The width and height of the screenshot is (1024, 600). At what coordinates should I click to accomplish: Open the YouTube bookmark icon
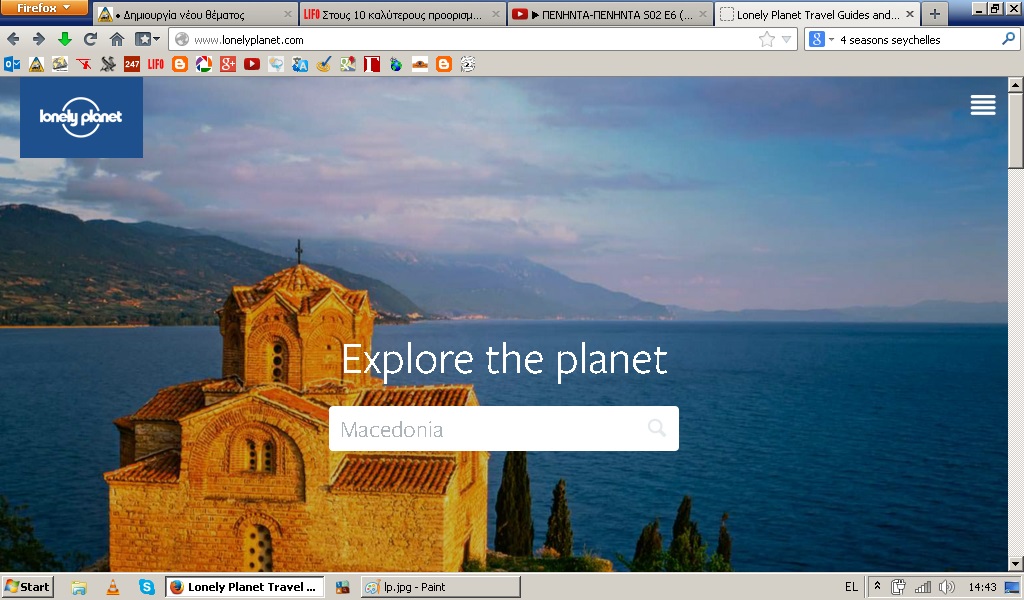(x=251, y=64)
